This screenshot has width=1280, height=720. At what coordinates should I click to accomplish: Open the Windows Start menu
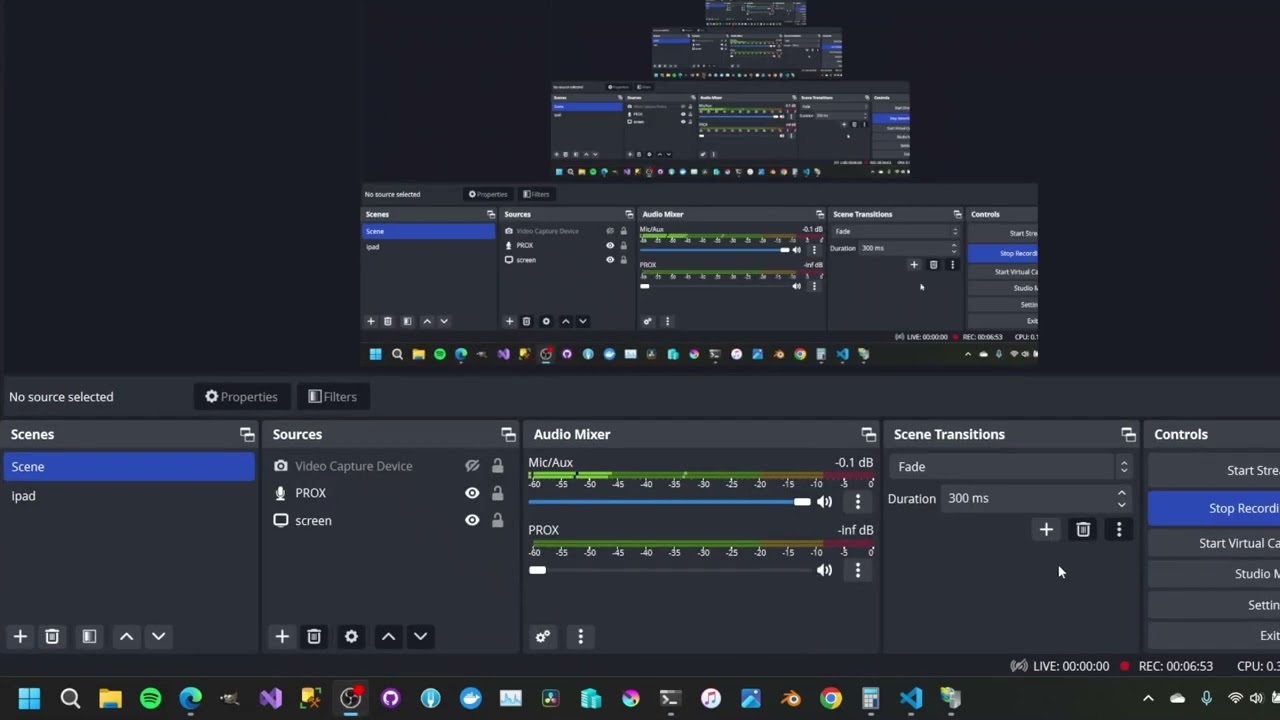(29, 698)
